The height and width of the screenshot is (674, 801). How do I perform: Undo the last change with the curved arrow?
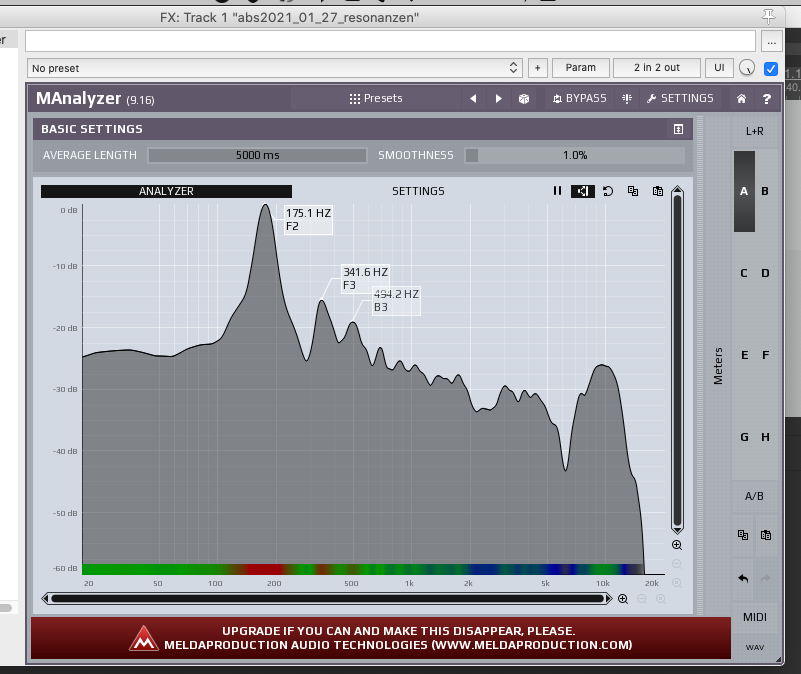(743, 578)
